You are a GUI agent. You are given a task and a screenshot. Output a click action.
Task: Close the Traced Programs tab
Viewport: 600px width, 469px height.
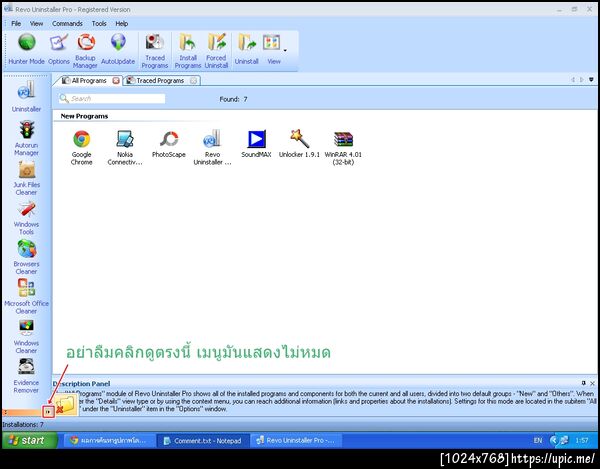[194, 81]
